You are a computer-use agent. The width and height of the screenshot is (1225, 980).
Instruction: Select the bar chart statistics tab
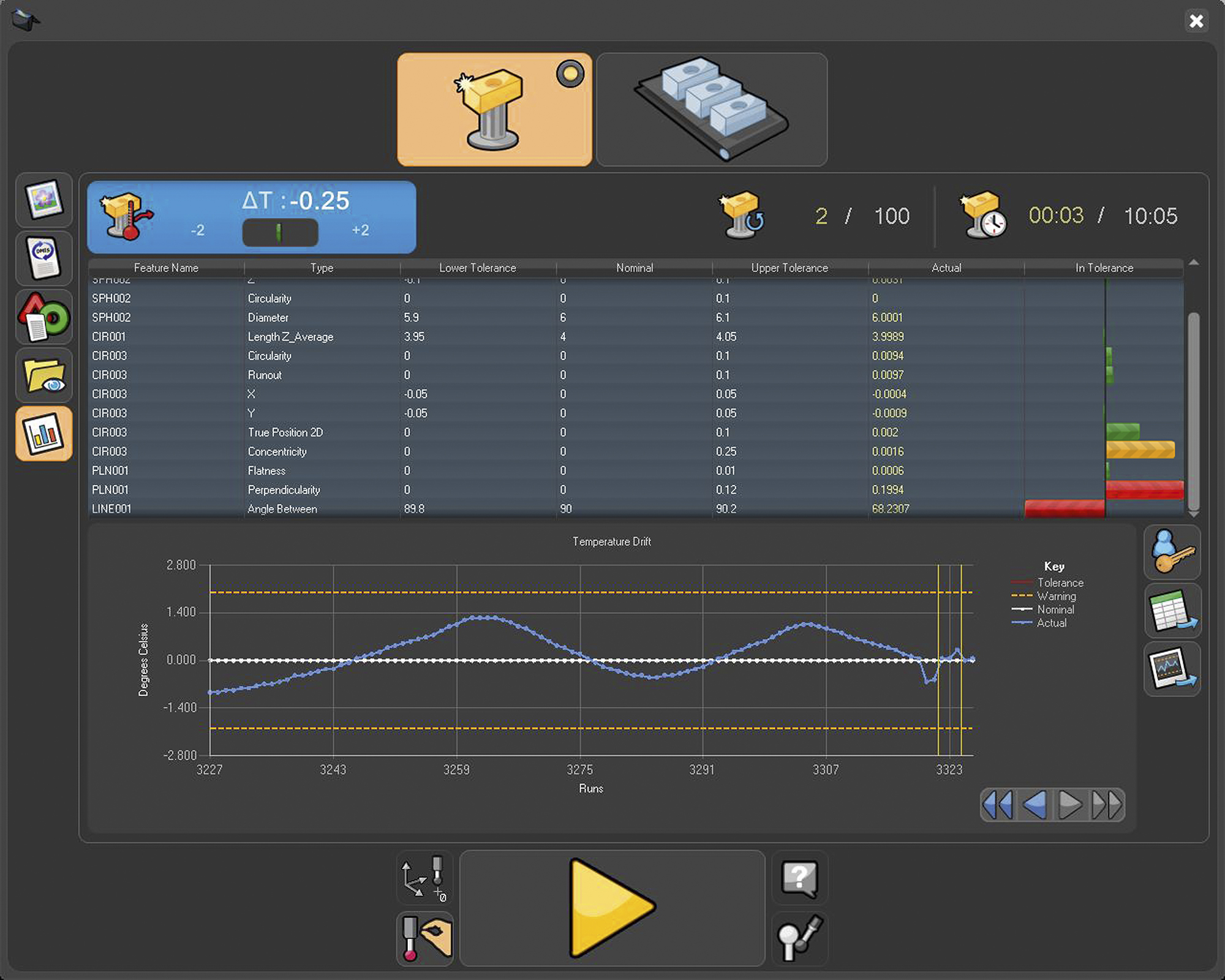(x=43, y=434)
